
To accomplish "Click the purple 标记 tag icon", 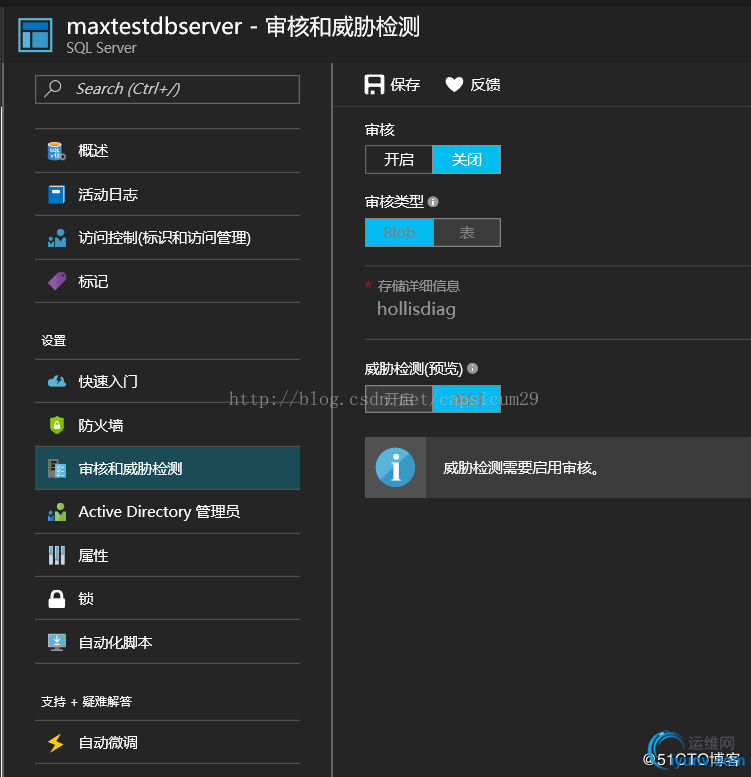I will [56, 281].
